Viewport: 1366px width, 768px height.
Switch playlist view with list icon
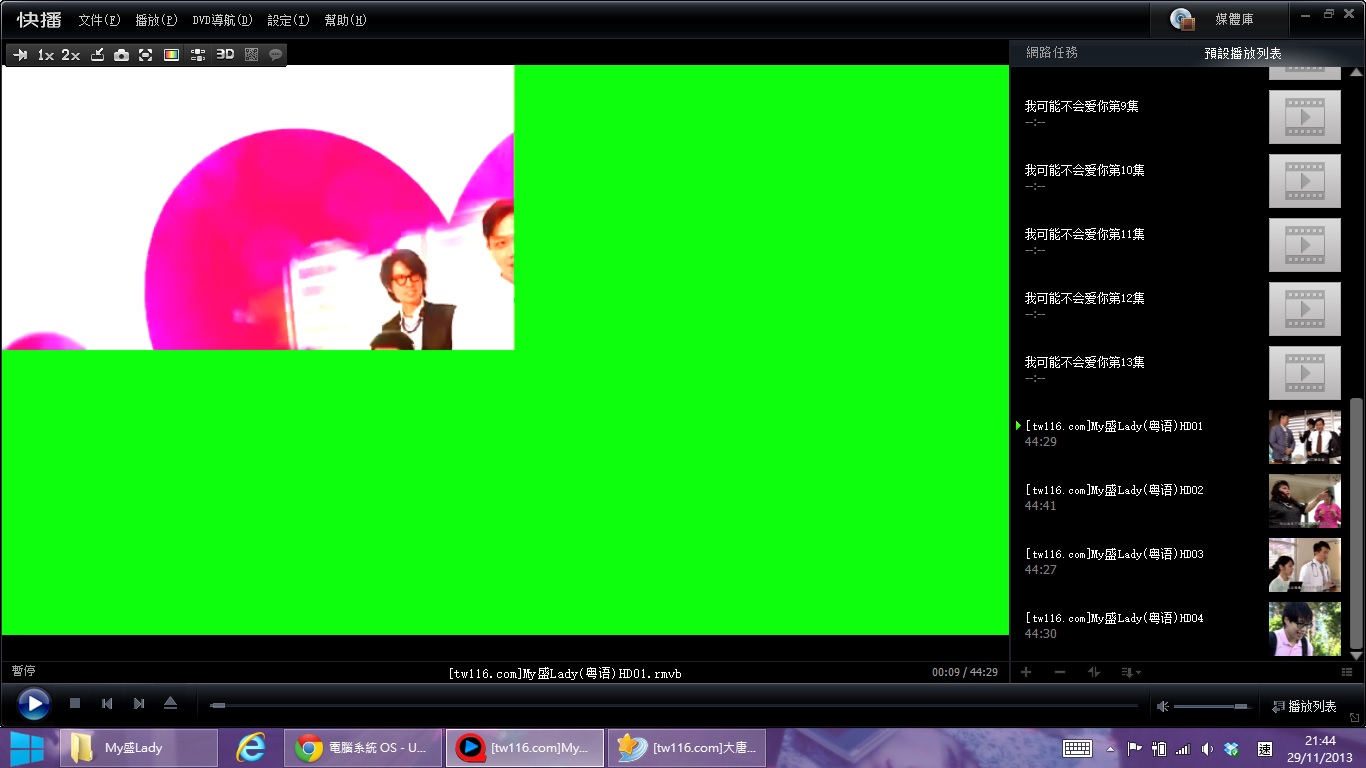point(1347,672)
